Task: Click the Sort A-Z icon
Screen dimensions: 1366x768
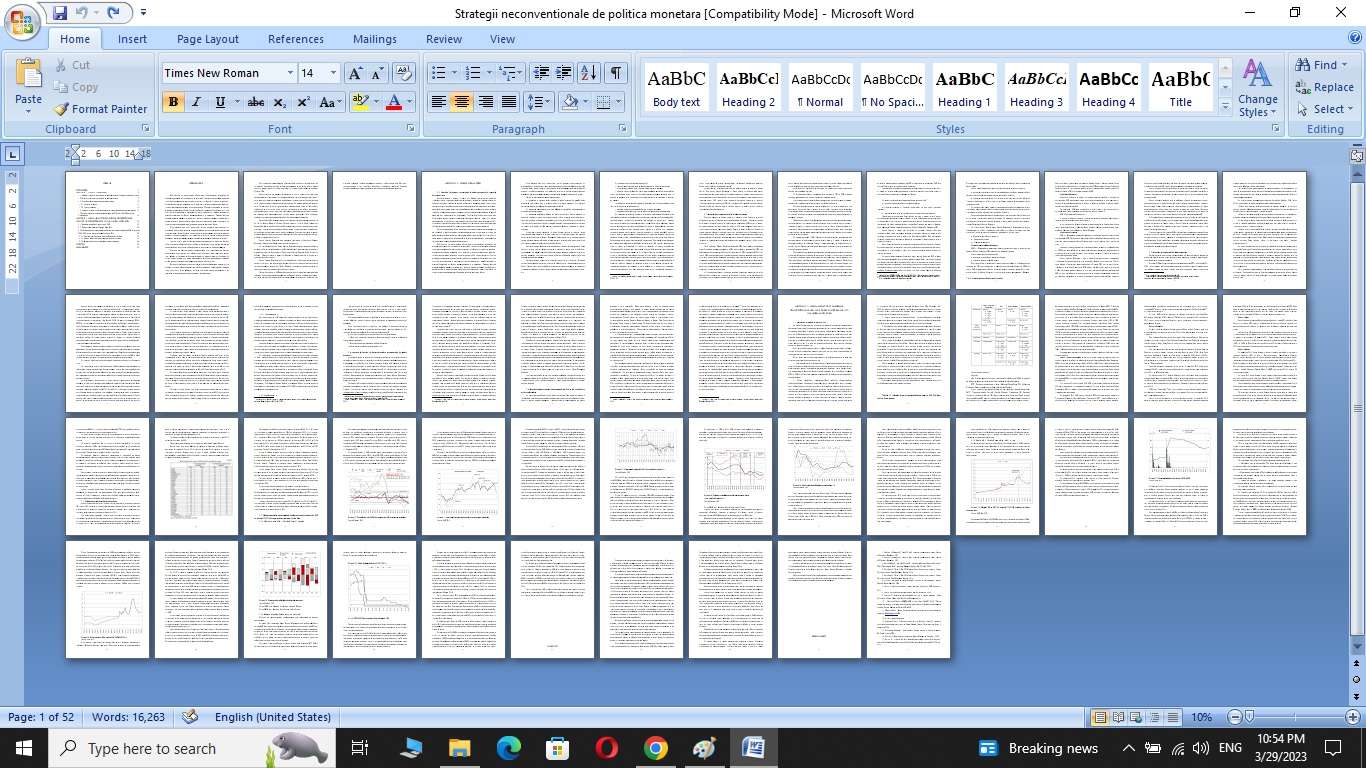Action: 589,73
